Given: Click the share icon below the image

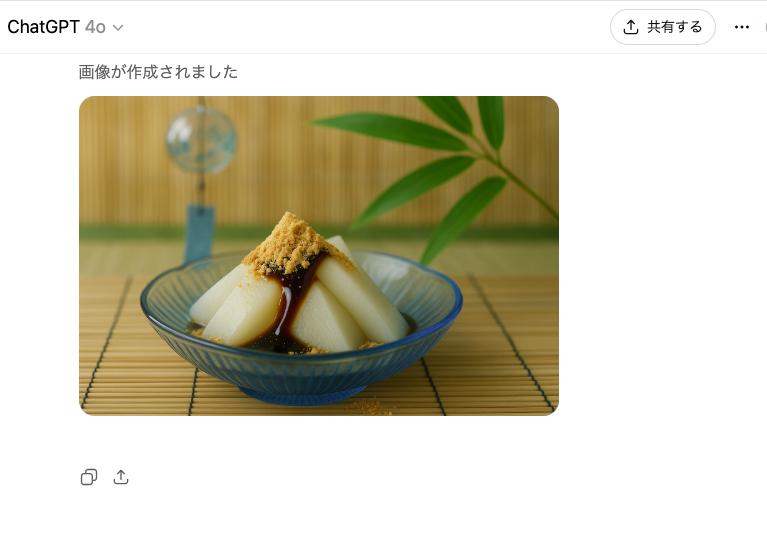Looking at the screenshot, I should [121, 477].
